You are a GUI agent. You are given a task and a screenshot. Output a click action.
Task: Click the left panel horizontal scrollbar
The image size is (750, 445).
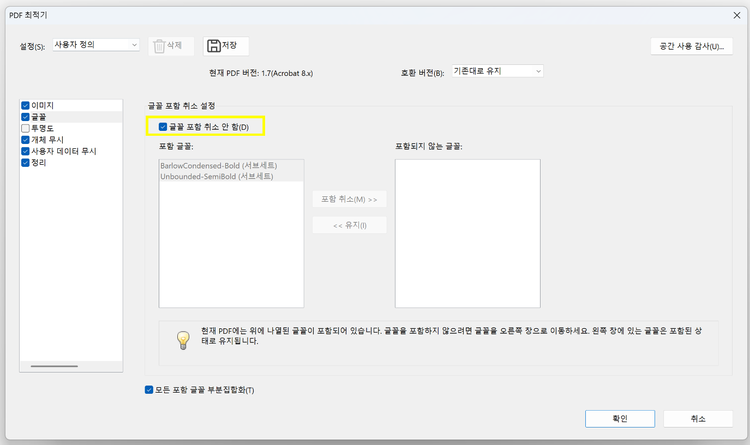pyautogui.click(x=55, y=366)
